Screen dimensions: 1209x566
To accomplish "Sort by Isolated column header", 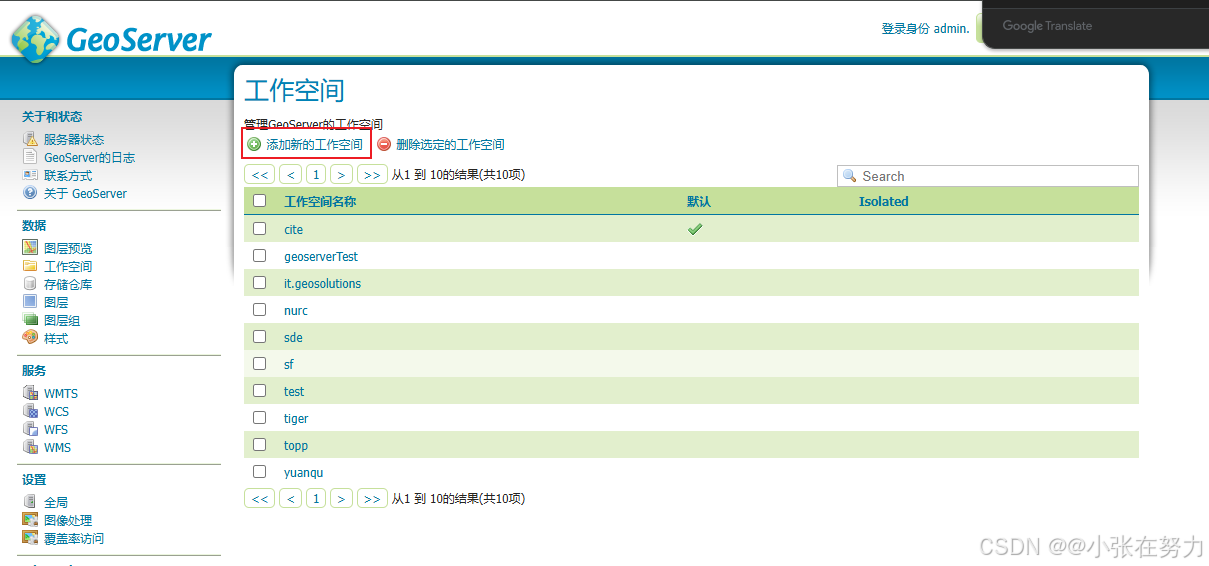I will click(884, 201).
